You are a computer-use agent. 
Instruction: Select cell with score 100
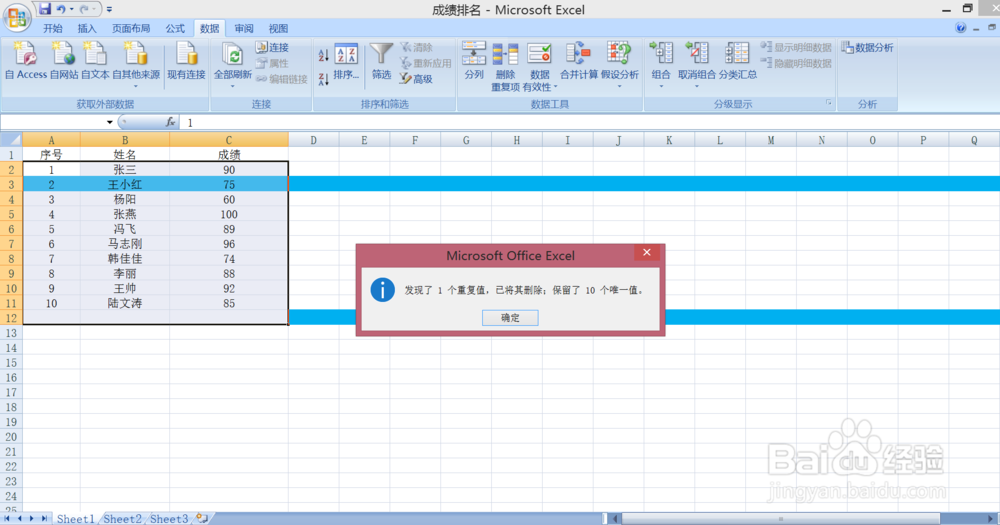tap(229, 214)
